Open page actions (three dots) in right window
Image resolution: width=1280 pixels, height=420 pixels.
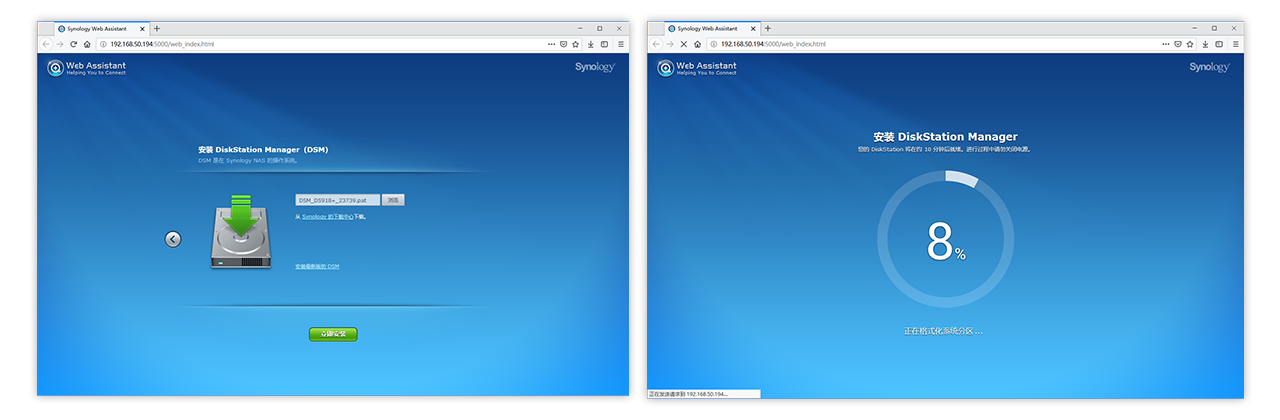pyautogui.click(x=1166, y=44)
